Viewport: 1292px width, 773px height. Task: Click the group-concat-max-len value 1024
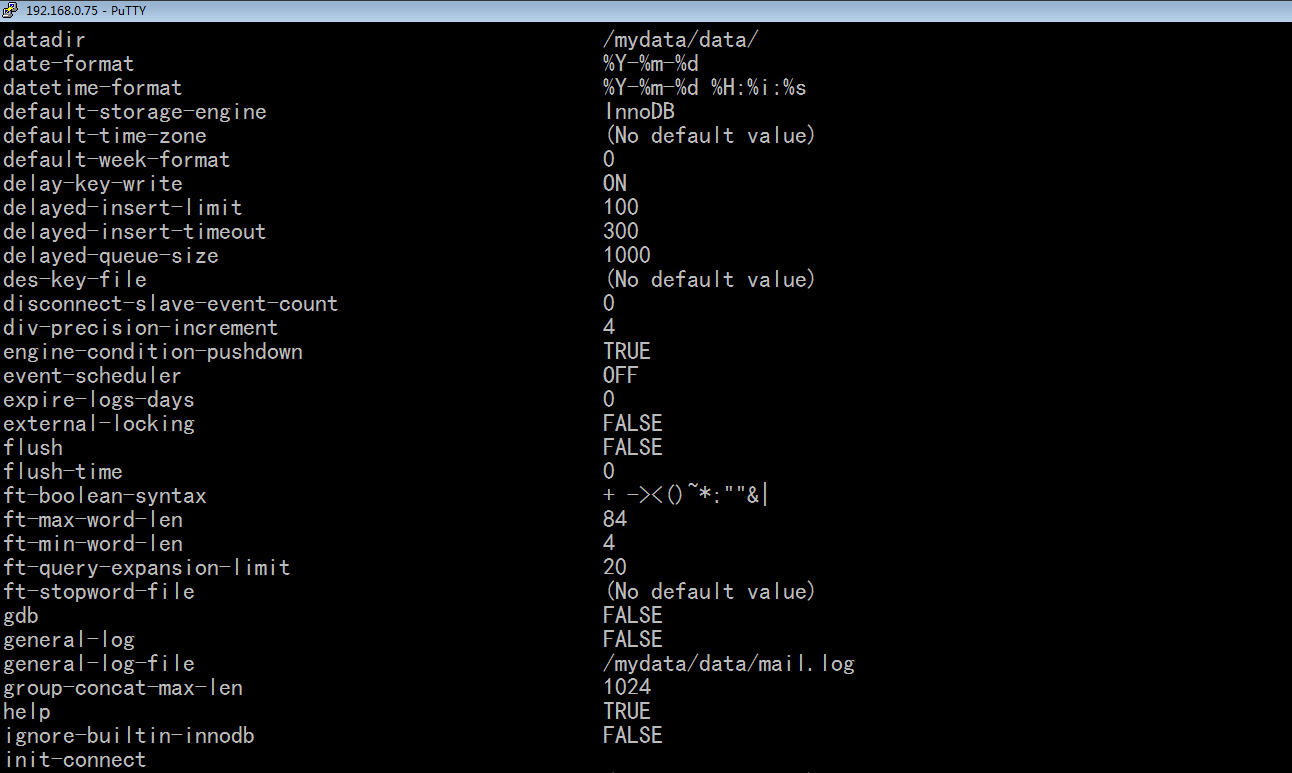(x=627, y=688)
